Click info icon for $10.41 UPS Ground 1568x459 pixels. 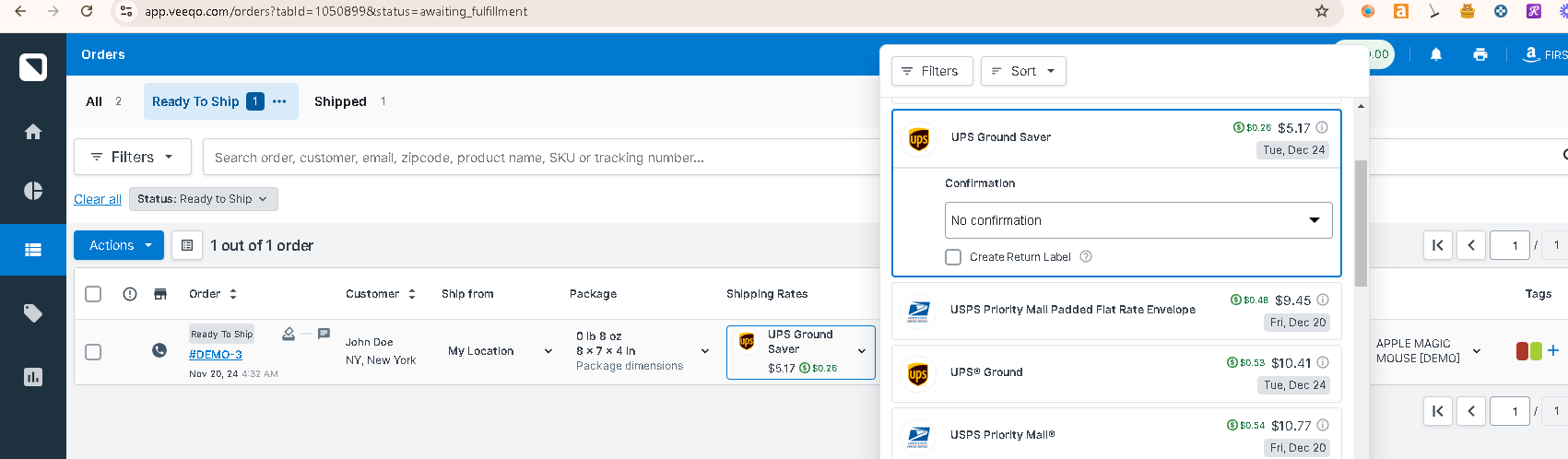1323,362
